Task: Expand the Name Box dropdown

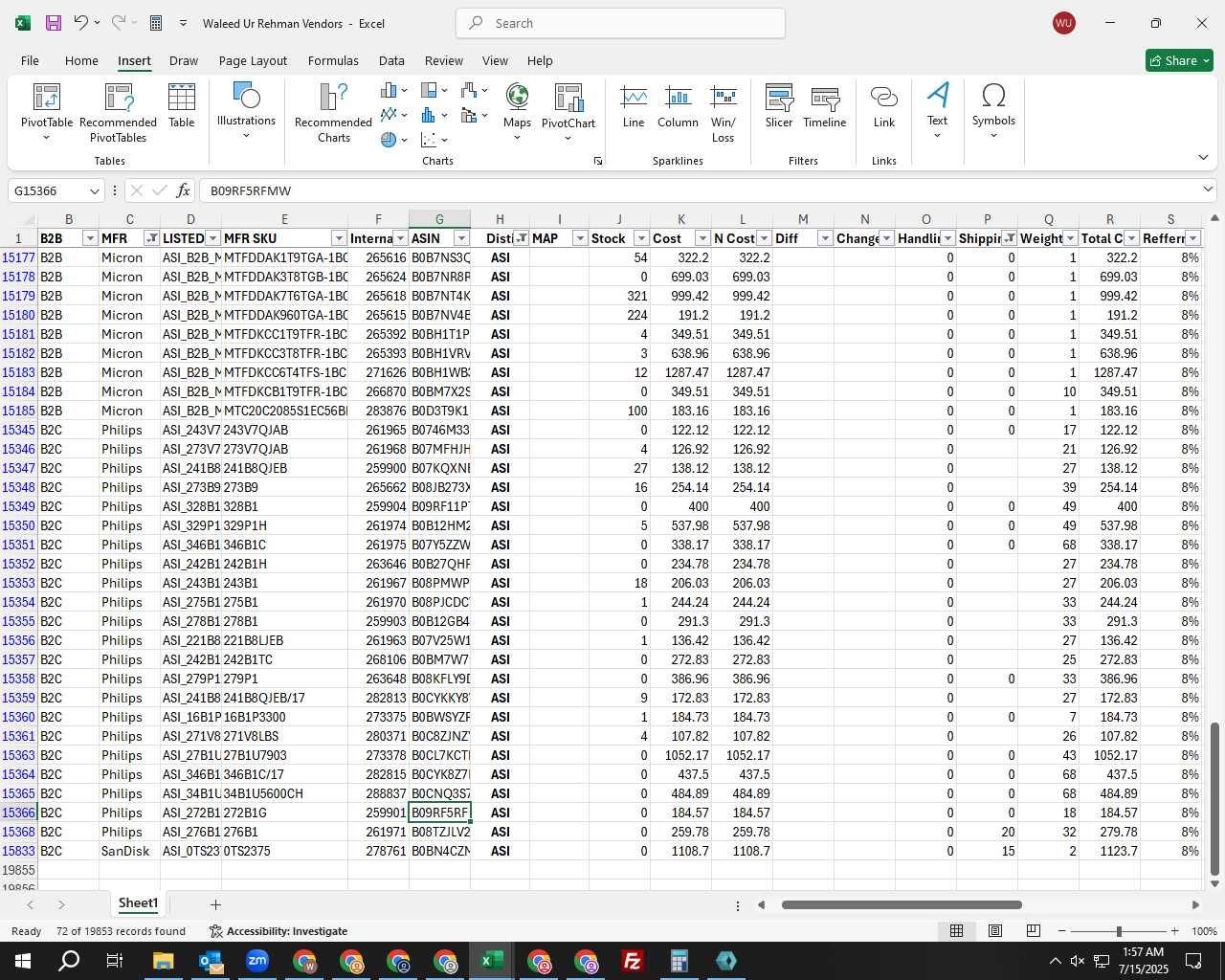Action: tap(94, 190)
